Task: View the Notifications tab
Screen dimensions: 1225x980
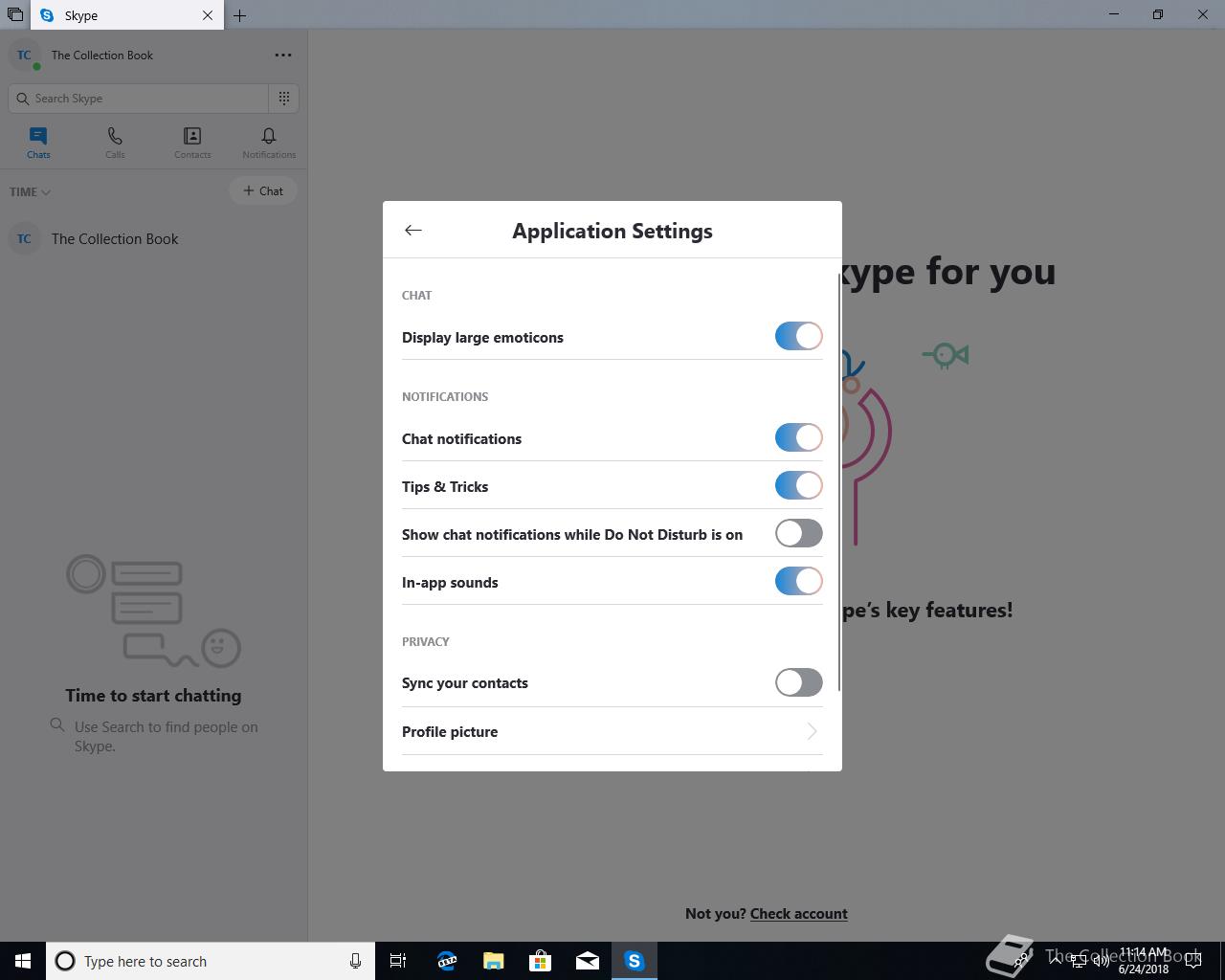Action: (269, 143)
